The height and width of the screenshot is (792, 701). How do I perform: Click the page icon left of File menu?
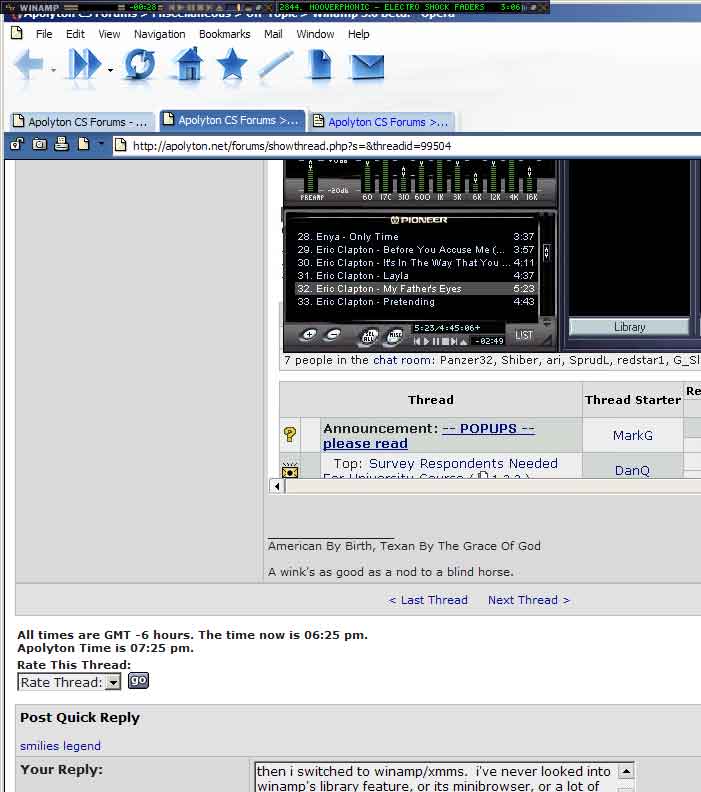(x=17, y=33)
